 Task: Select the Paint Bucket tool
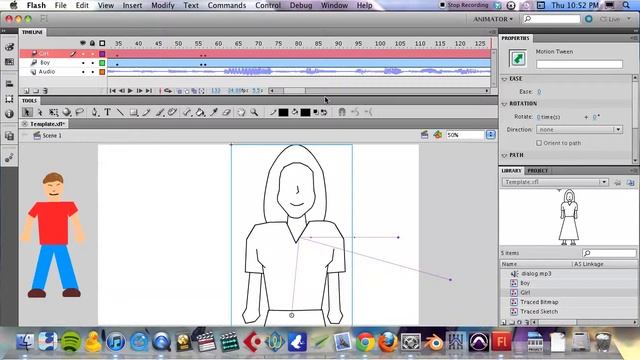(x=200, y=112)
